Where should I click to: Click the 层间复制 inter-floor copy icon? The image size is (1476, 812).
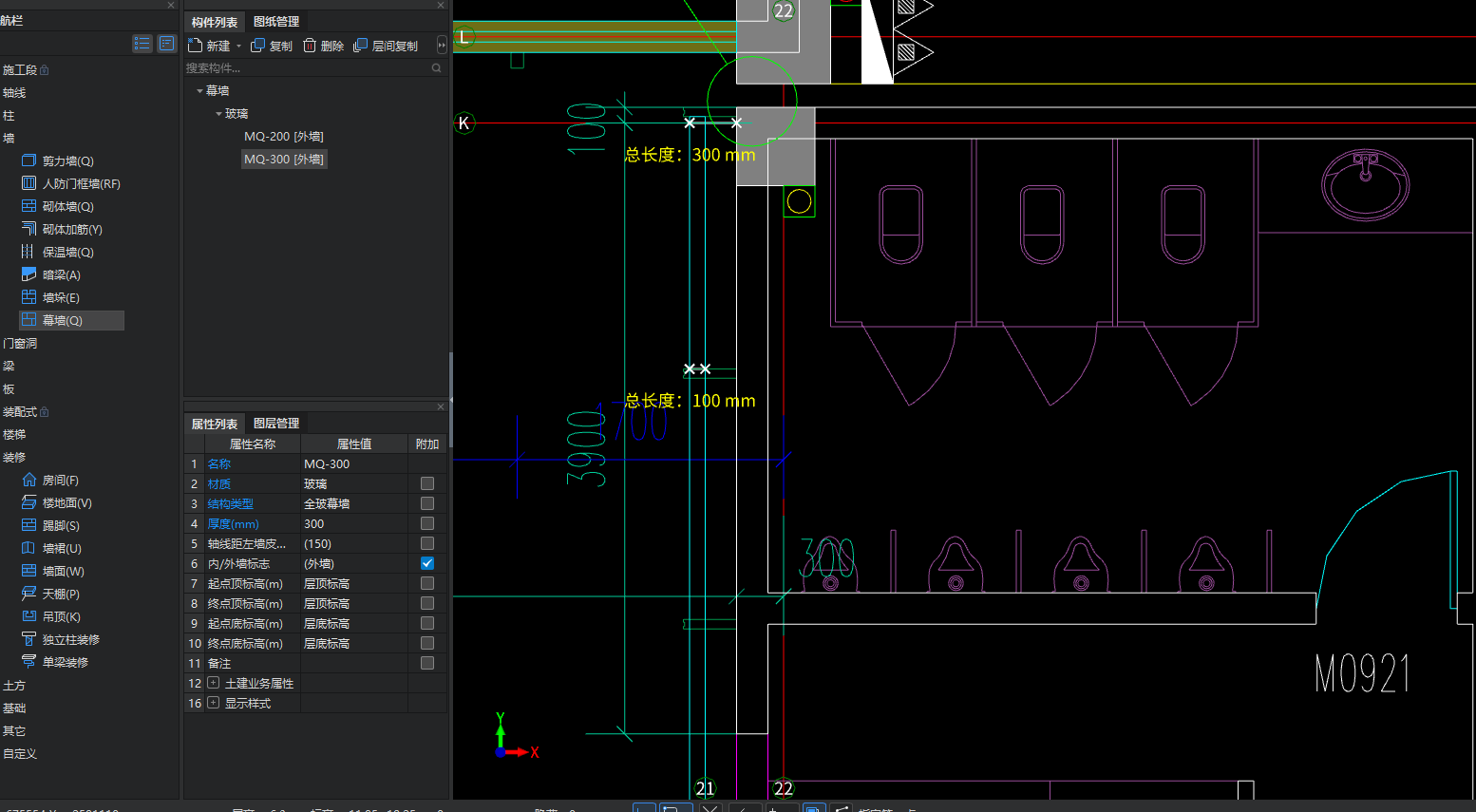click(360, 45)
